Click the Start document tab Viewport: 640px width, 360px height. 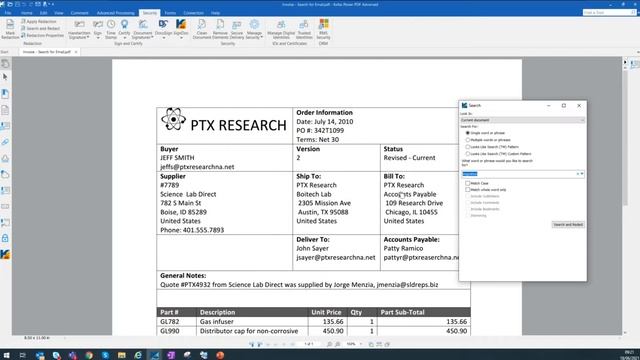[4, 52]
